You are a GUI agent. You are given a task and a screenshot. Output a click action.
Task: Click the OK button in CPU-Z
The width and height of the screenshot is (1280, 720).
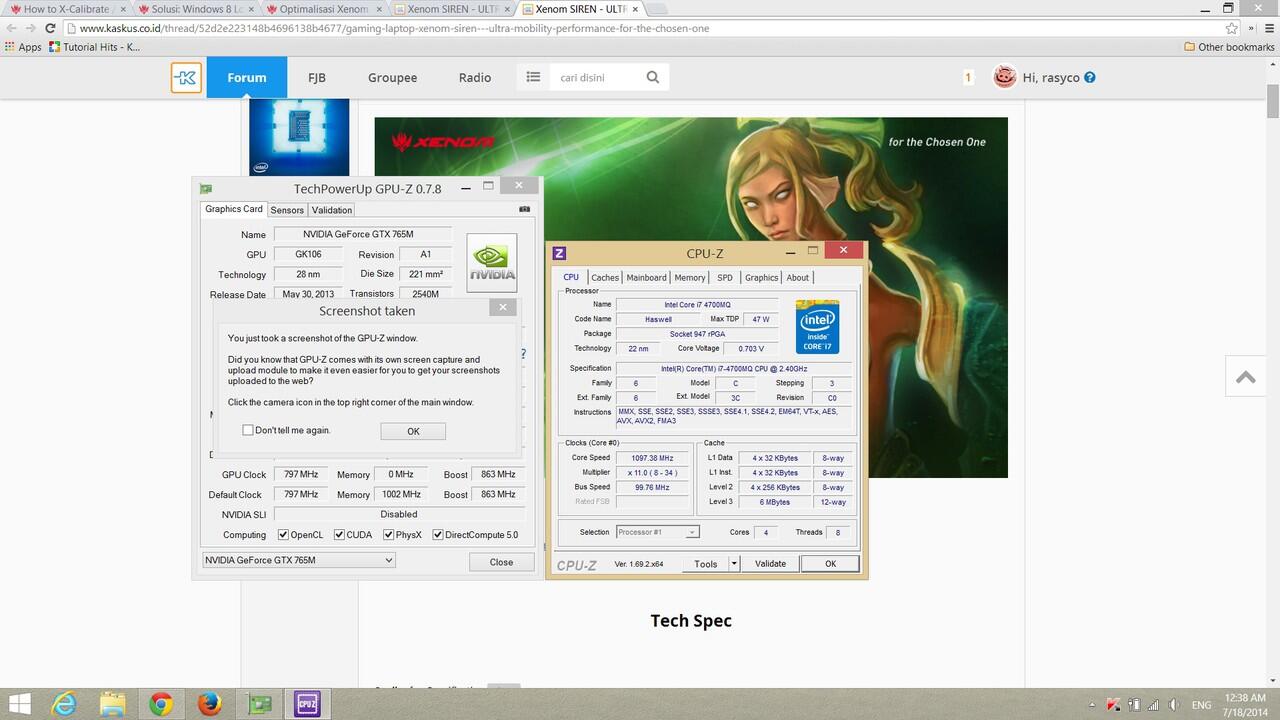click(x=830, y=564)
